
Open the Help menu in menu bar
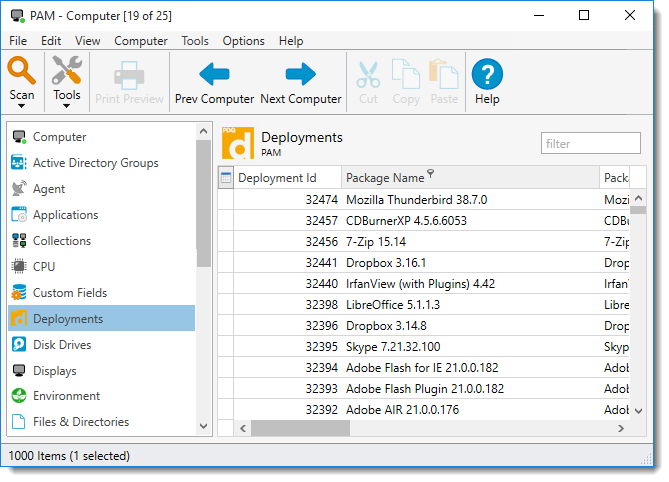click(x=291, y=41)
